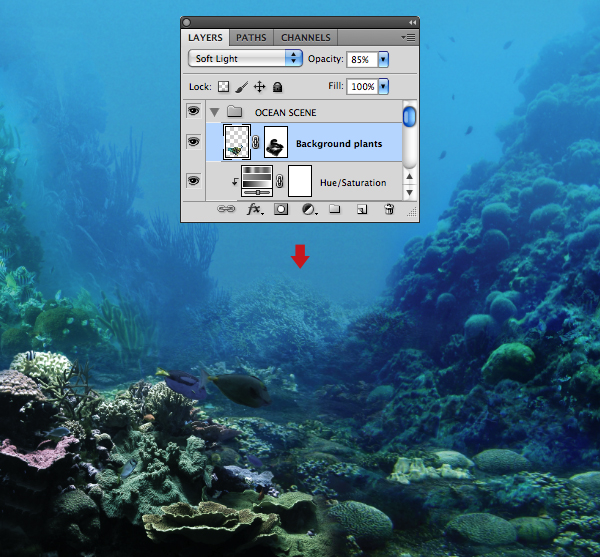This screenshot has width=600, height=557.
Task: Click the Hue/Saturation clipping arrow indicator
Action: 235,182
